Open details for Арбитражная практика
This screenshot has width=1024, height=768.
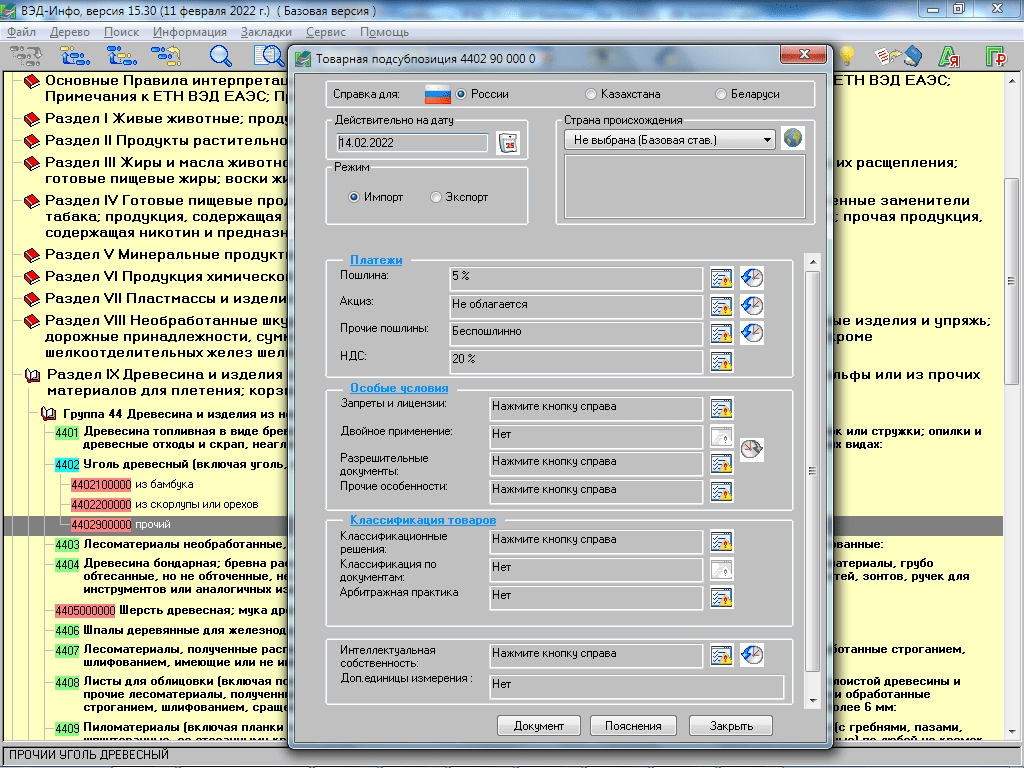721,597
